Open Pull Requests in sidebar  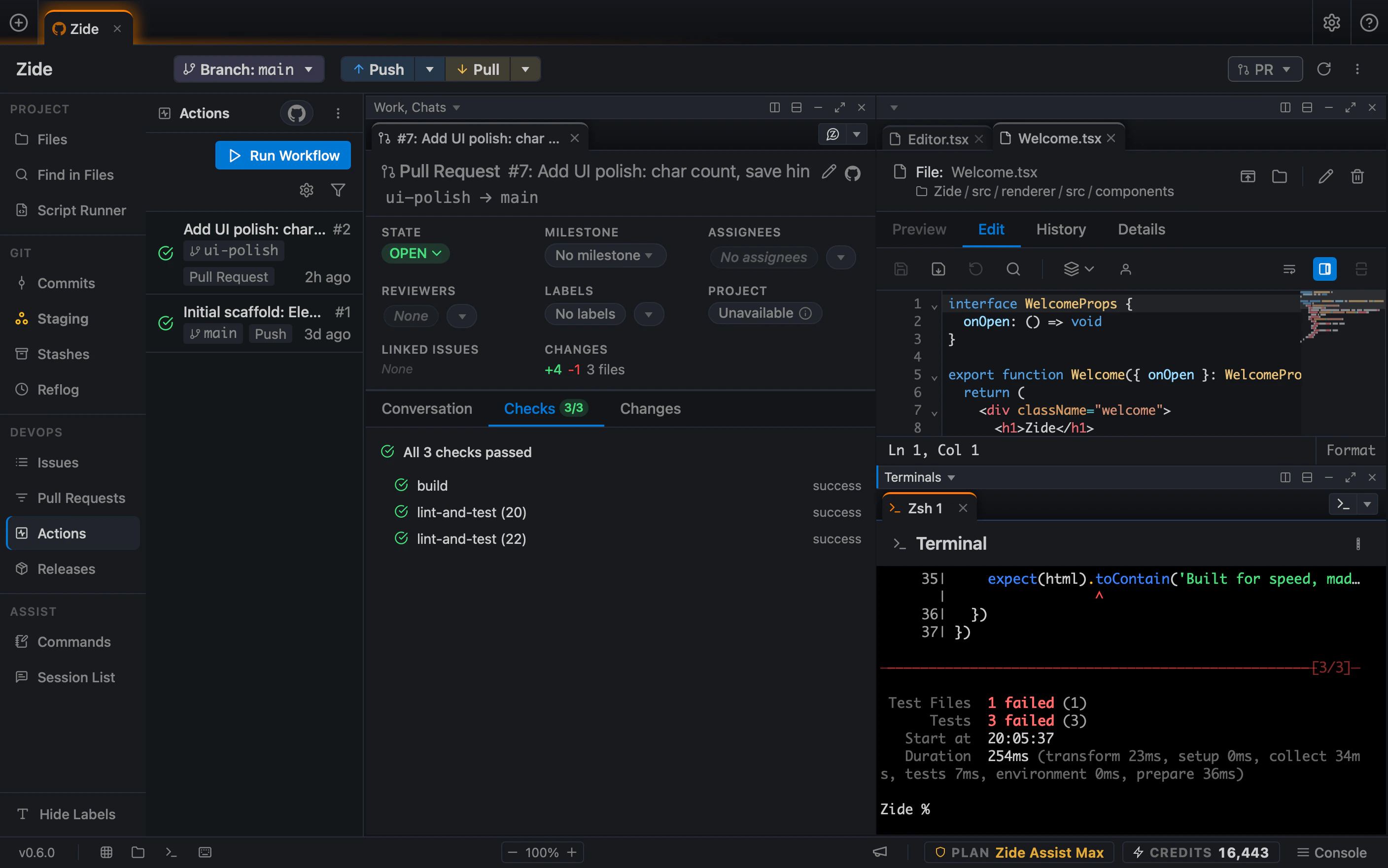[73, 498]
